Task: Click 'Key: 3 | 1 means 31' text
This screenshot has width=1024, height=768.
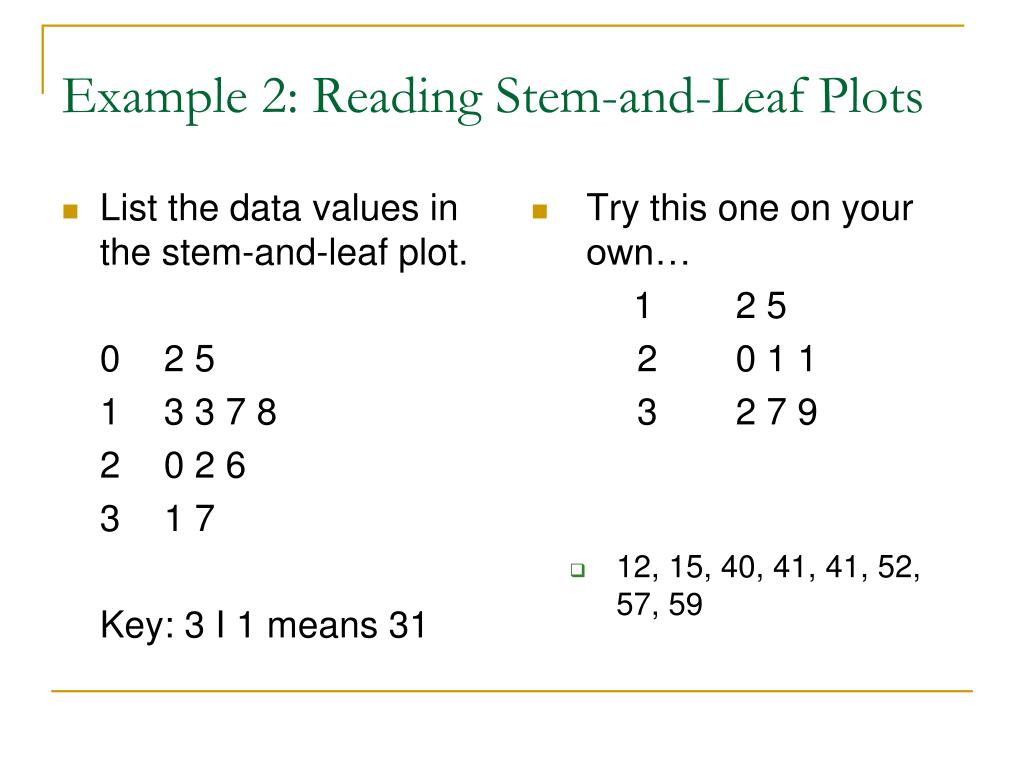Action: coord(263,626)
